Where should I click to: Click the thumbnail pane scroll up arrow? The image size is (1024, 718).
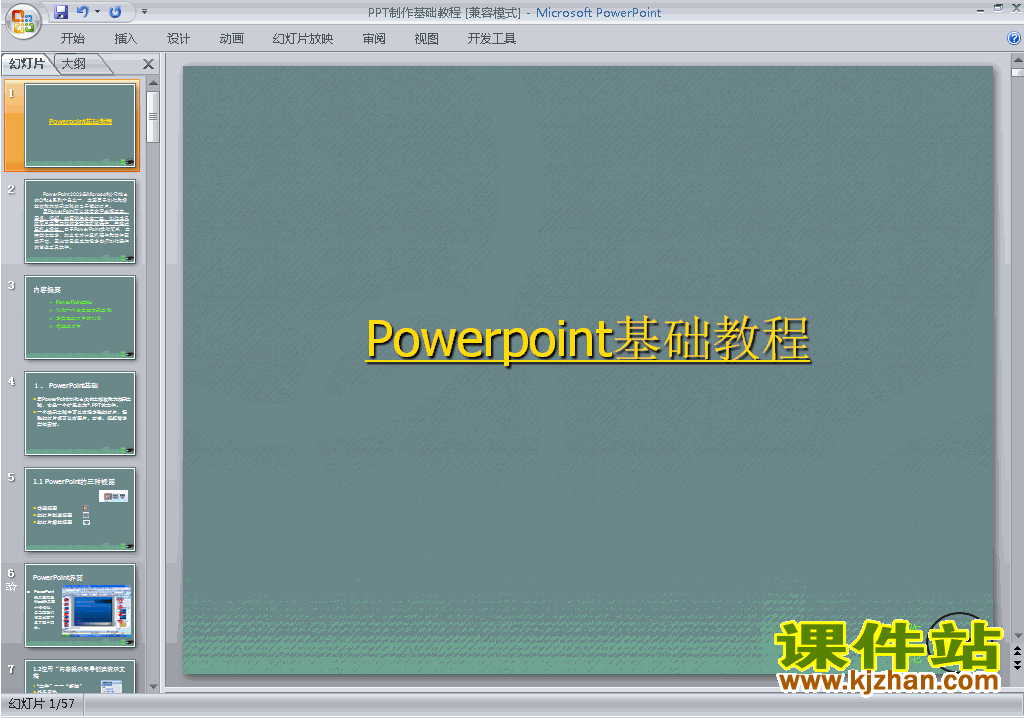click(x=153, y=83)
